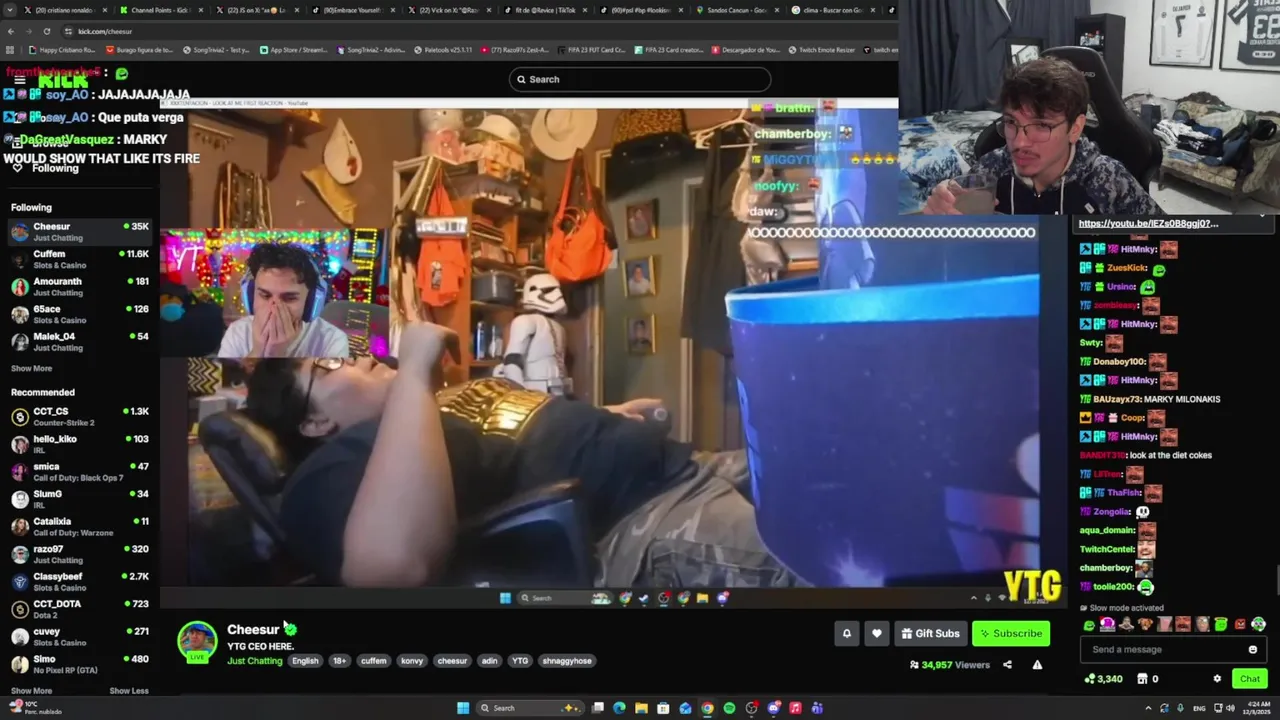Open the date and time flyout
The width and height of the screenshot is (1280, 720).
[x=1256, y=708]
